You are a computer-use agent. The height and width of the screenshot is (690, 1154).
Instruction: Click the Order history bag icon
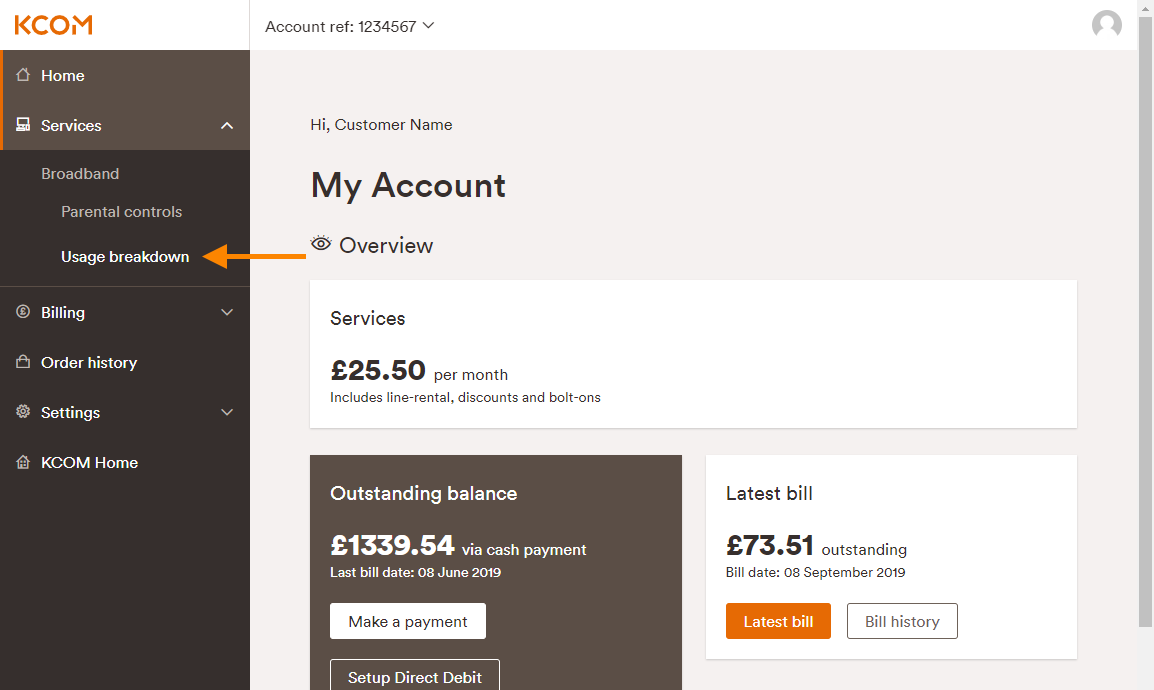pos(23,362)
